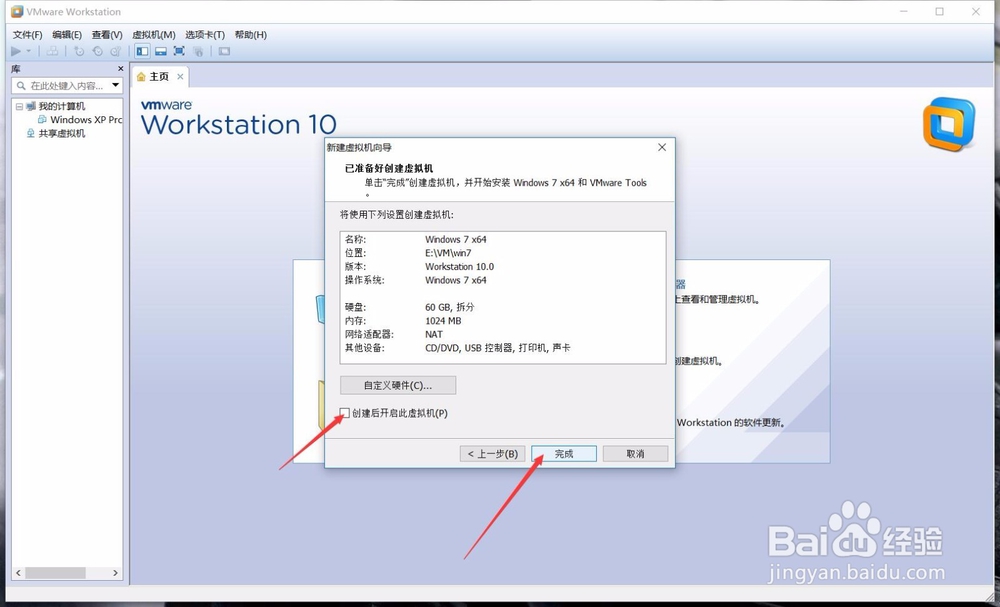1000x607 pixels.
Task: Click the console view toolbar icon
Action: [224, 51]
